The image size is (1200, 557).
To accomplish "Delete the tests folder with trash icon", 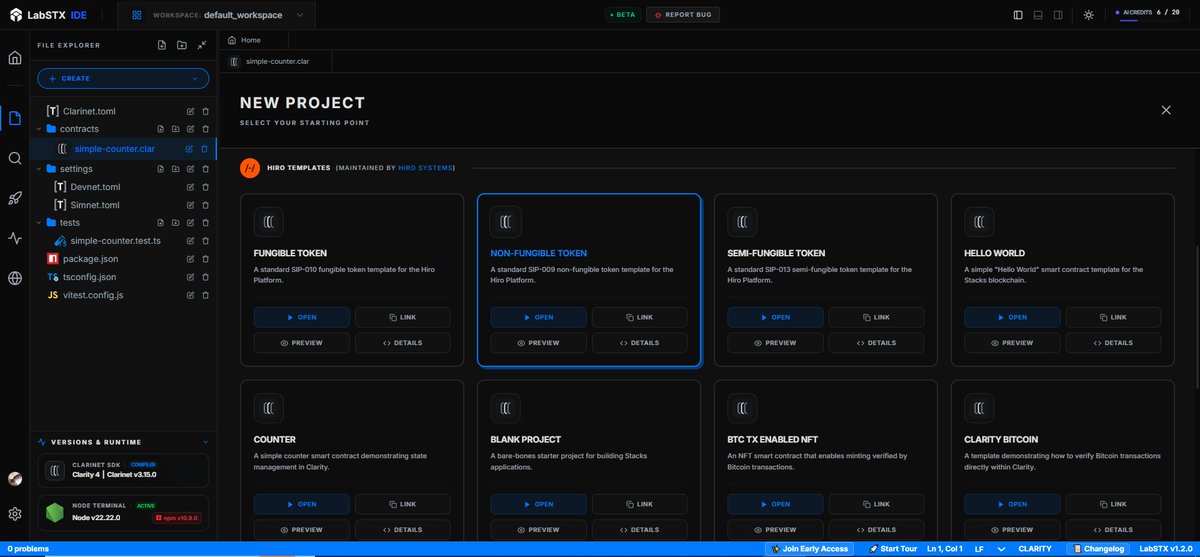I will coord(205,223).
